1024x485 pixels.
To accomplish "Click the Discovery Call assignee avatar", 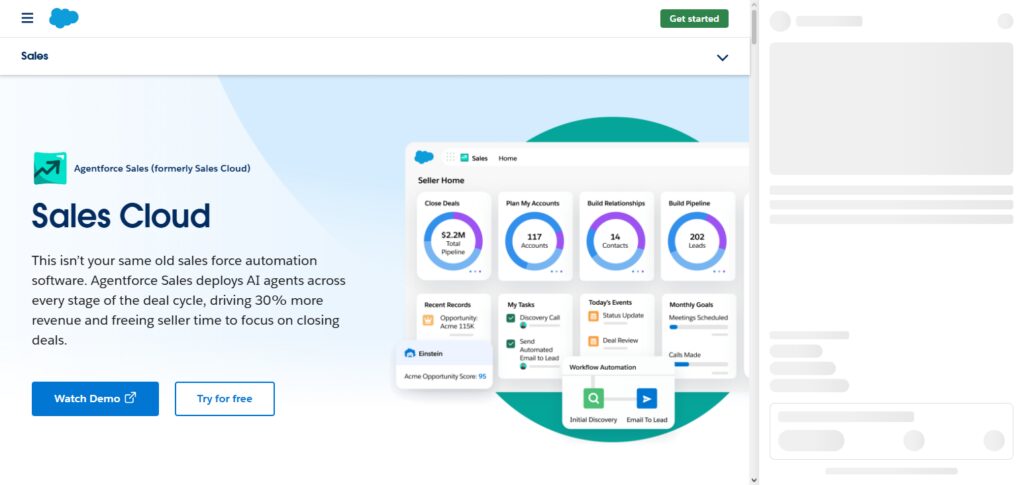I will pos(523,325).
